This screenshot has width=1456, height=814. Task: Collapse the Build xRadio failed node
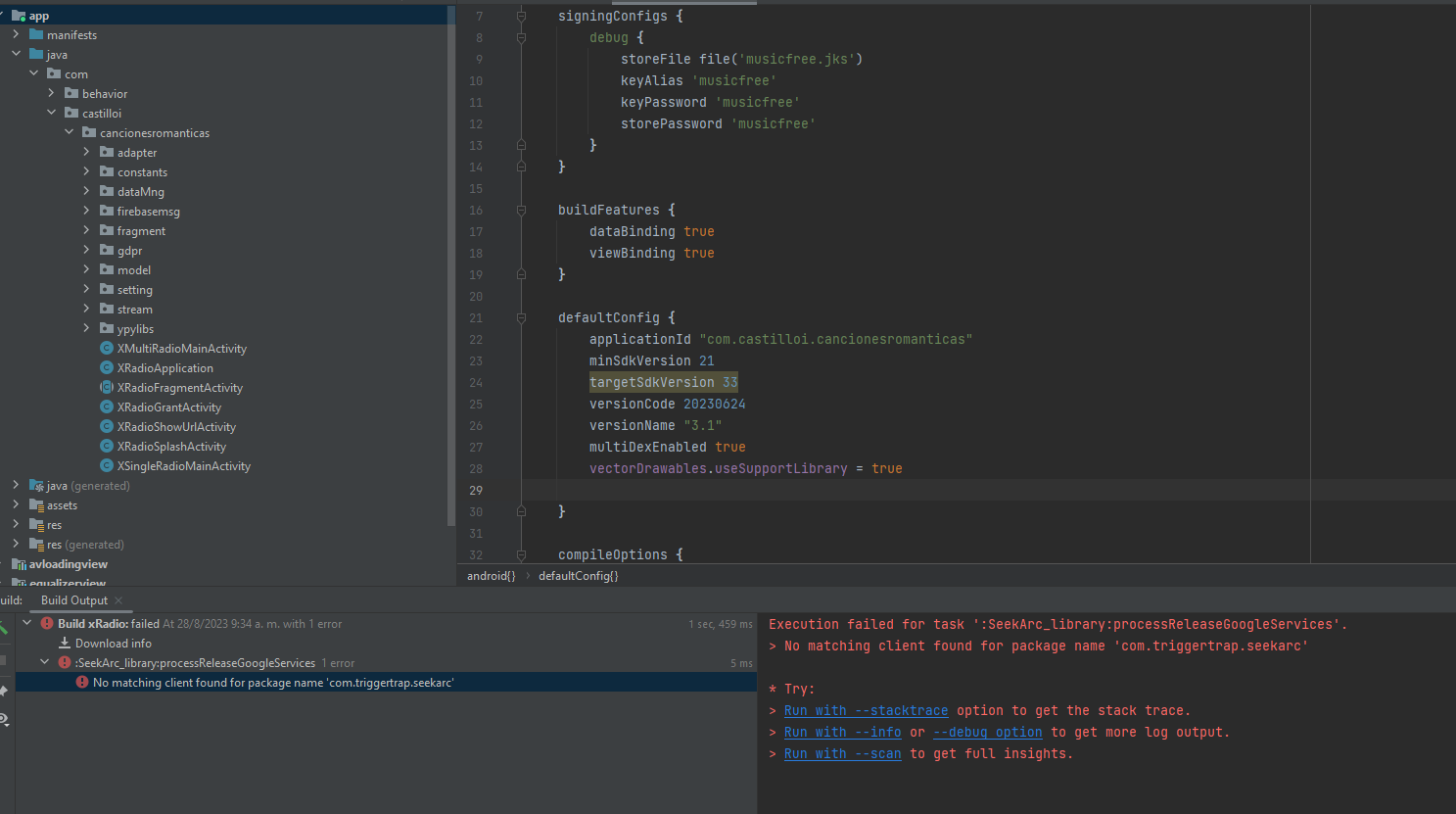click(x=27, y=623)
